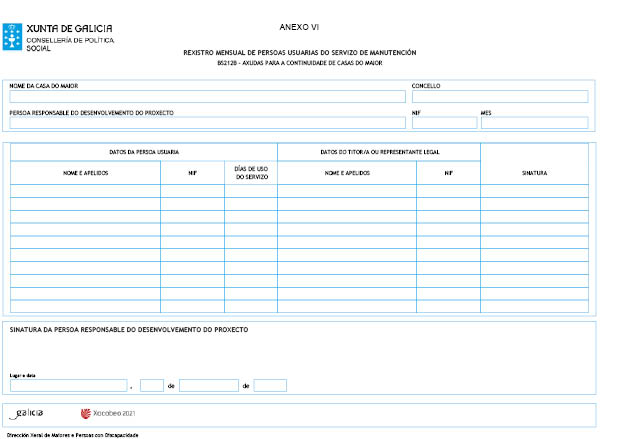Click the Concello input field

click(499, 97)
